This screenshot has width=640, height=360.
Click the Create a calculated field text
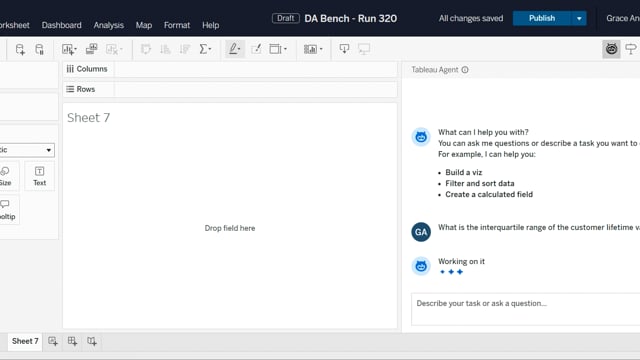tap(489, 194)
